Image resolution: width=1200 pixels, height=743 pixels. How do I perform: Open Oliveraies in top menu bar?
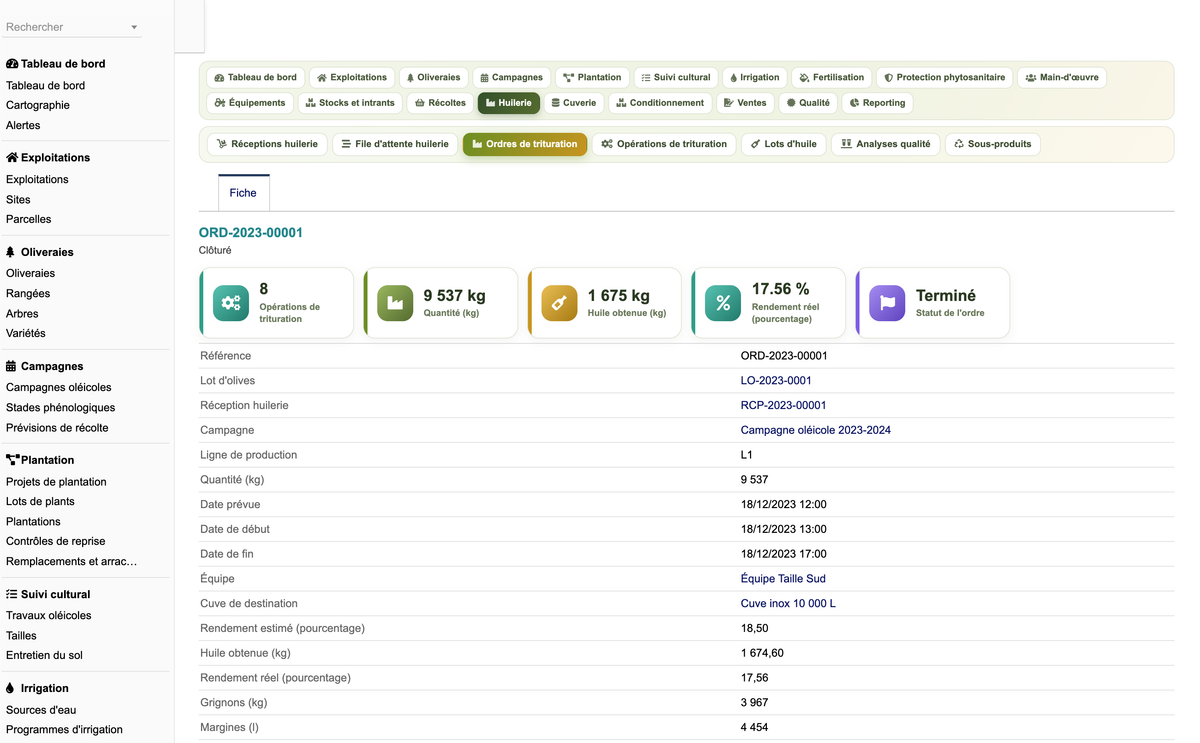pos(433,77)
